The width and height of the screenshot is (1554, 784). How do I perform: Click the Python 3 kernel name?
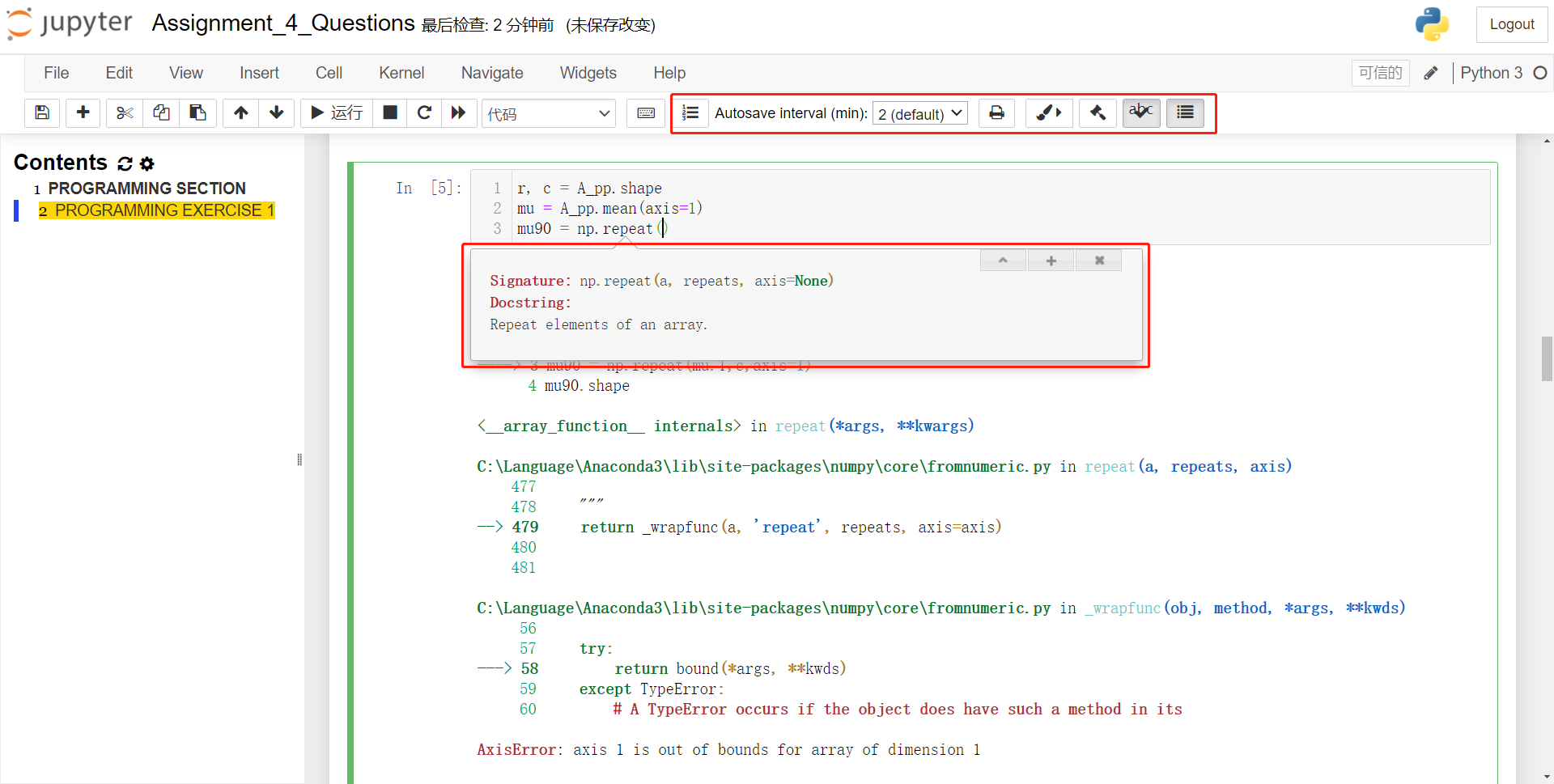(1491, 73)
